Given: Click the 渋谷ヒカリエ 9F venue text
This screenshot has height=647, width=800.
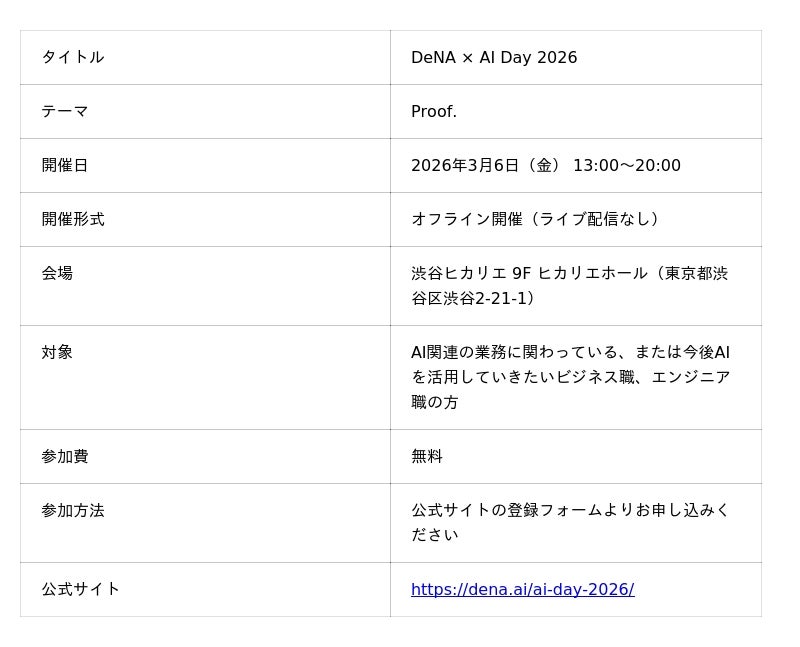Looking at the screenshot, I should click(x=471, y=273).
